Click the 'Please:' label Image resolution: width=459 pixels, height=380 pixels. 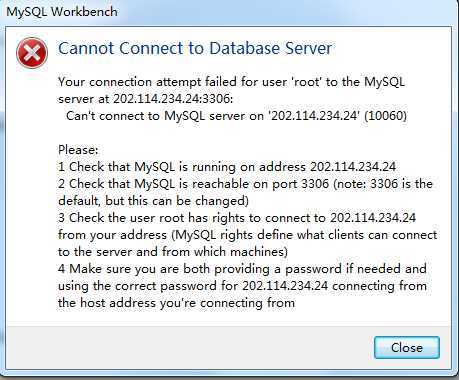tap(78, 150)
